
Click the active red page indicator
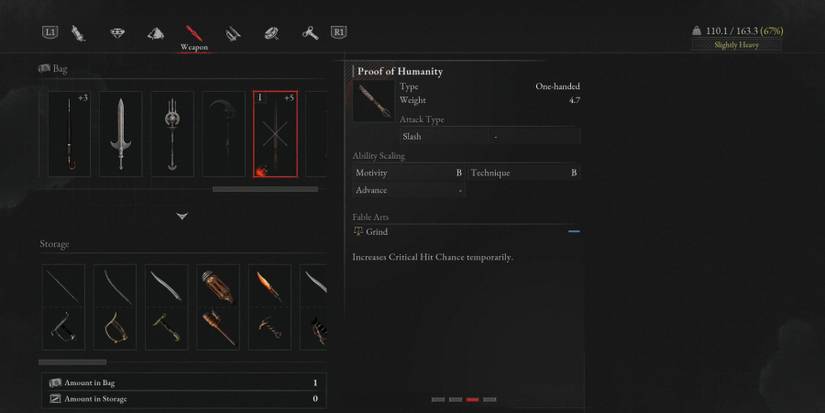472,400
